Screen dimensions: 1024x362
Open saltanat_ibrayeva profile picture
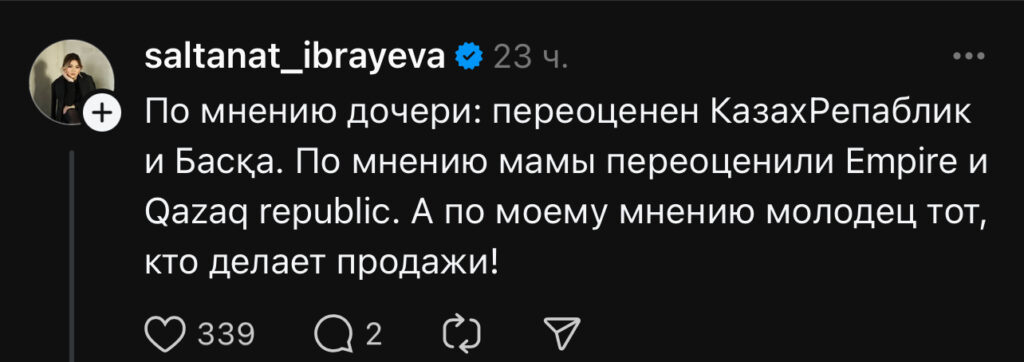tap(72, 82)
